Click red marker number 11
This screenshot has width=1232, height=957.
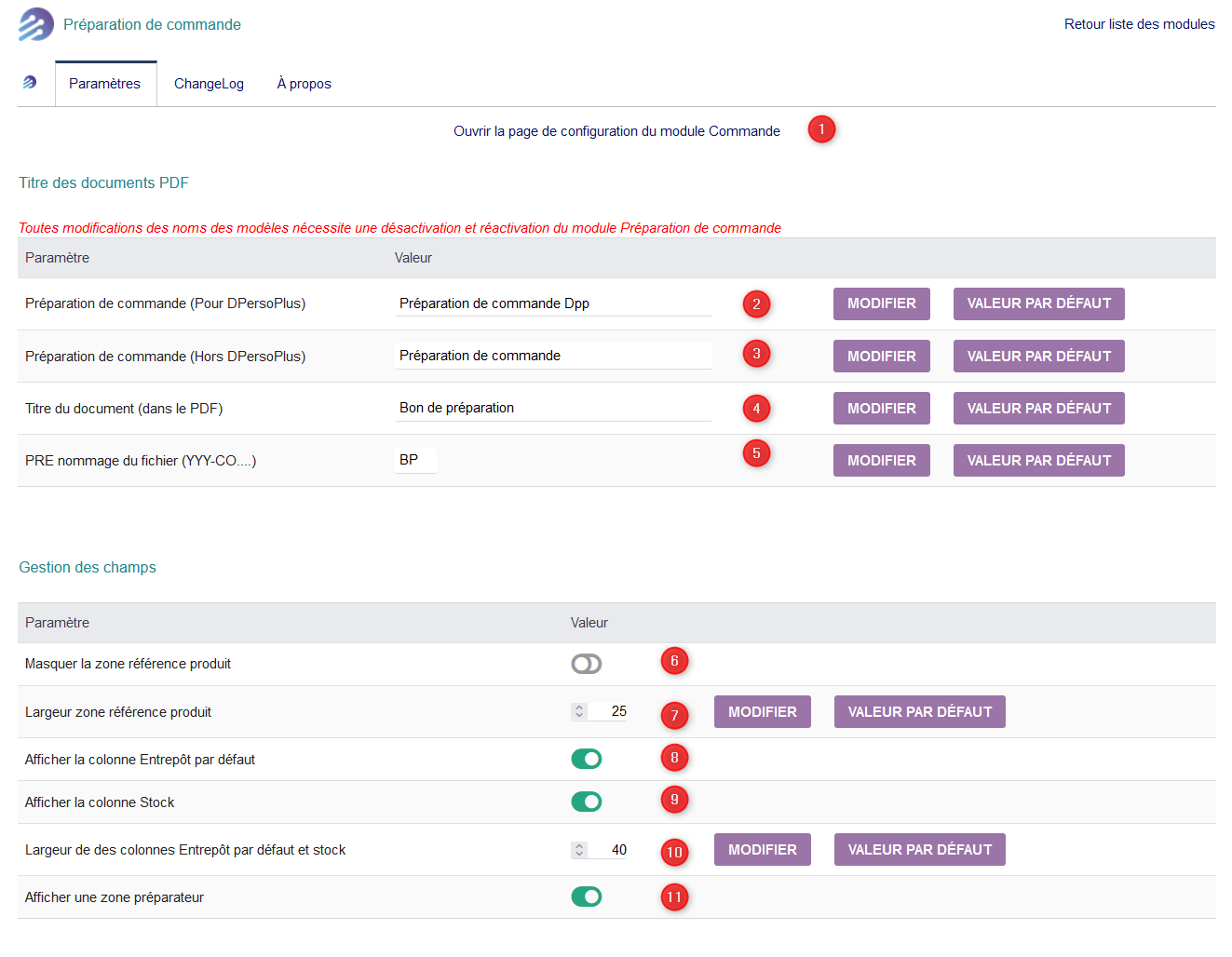[x=674, y=897]
